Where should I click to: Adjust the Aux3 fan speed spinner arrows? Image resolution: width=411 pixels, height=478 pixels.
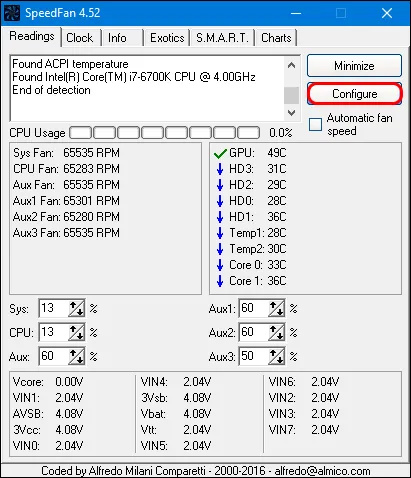coord(276,357)
